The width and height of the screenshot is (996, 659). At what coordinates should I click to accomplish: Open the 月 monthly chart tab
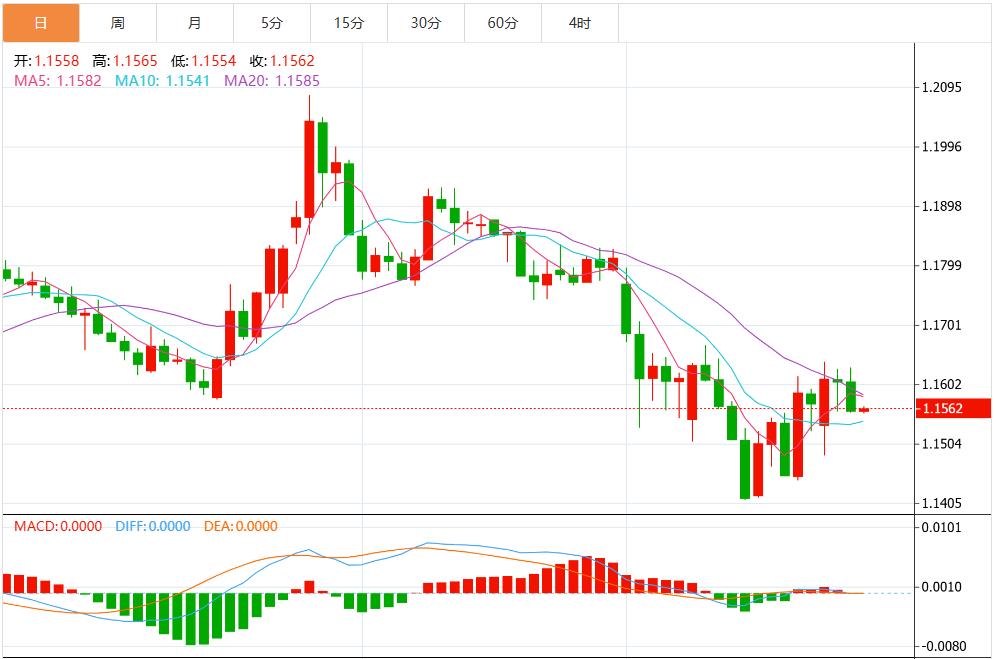(x=195, y=23)
